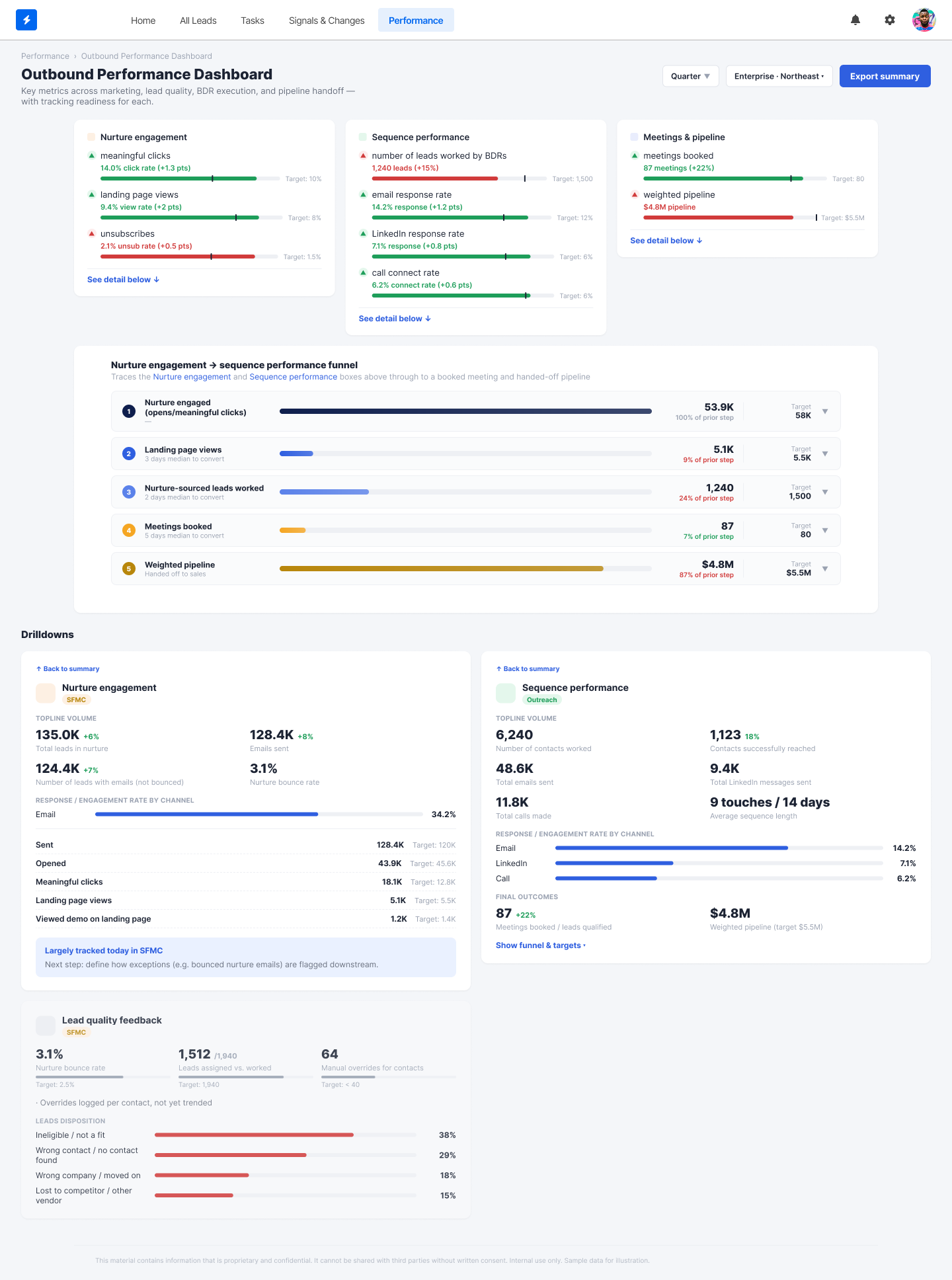Expand the Weighted pipeline funnel row

coord(825,569)
